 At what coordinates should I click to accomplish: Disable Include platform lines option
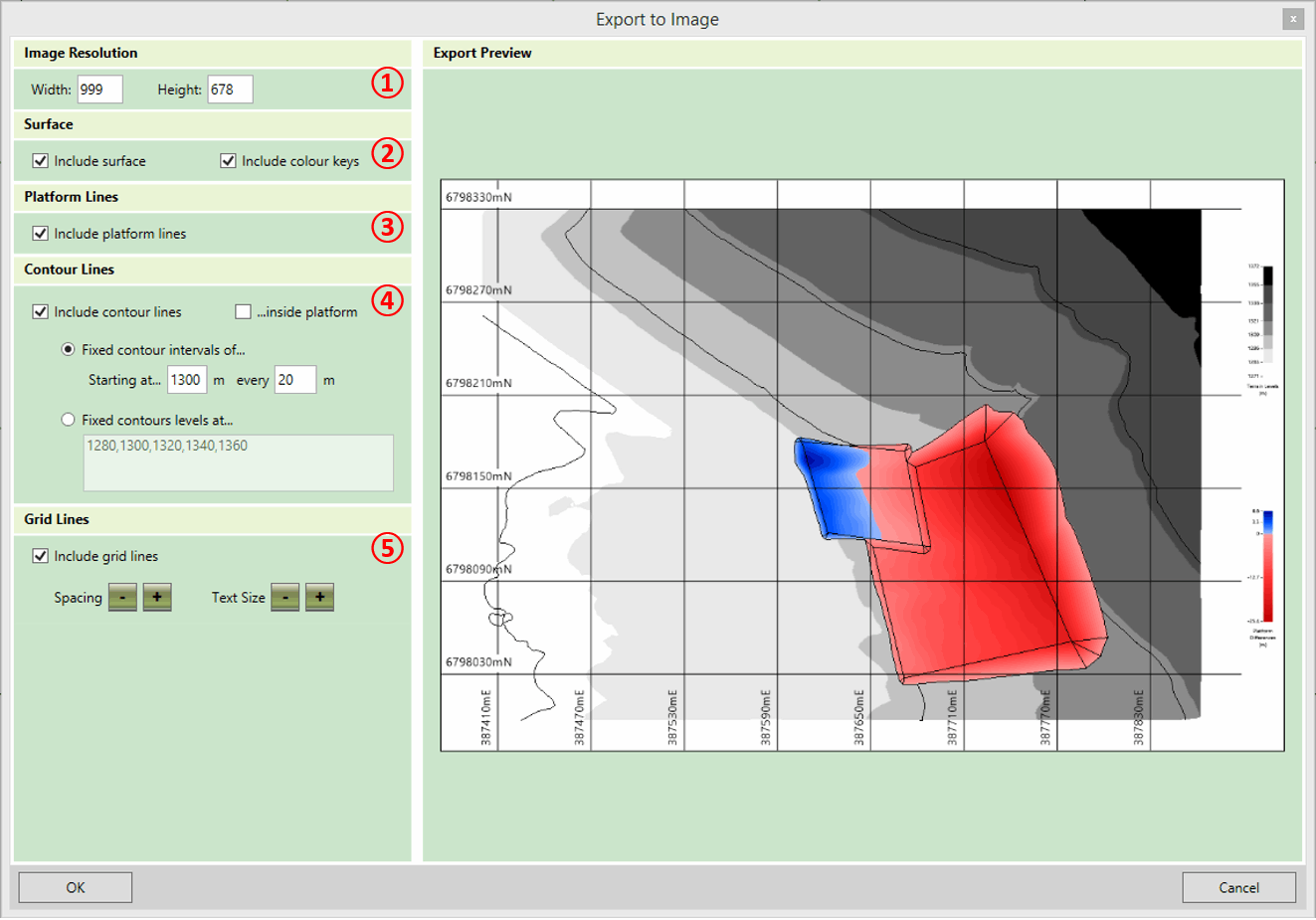[x=41, y=234]
